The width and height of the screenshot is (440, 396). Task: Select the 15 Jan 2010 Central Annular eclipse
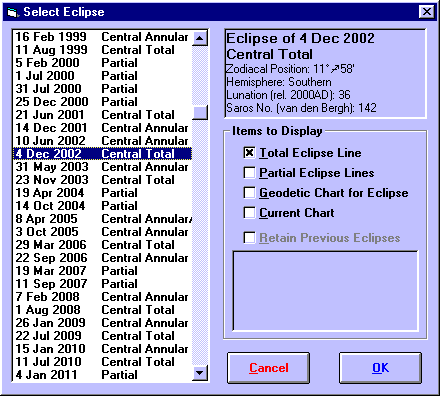(x=102, y=349)
